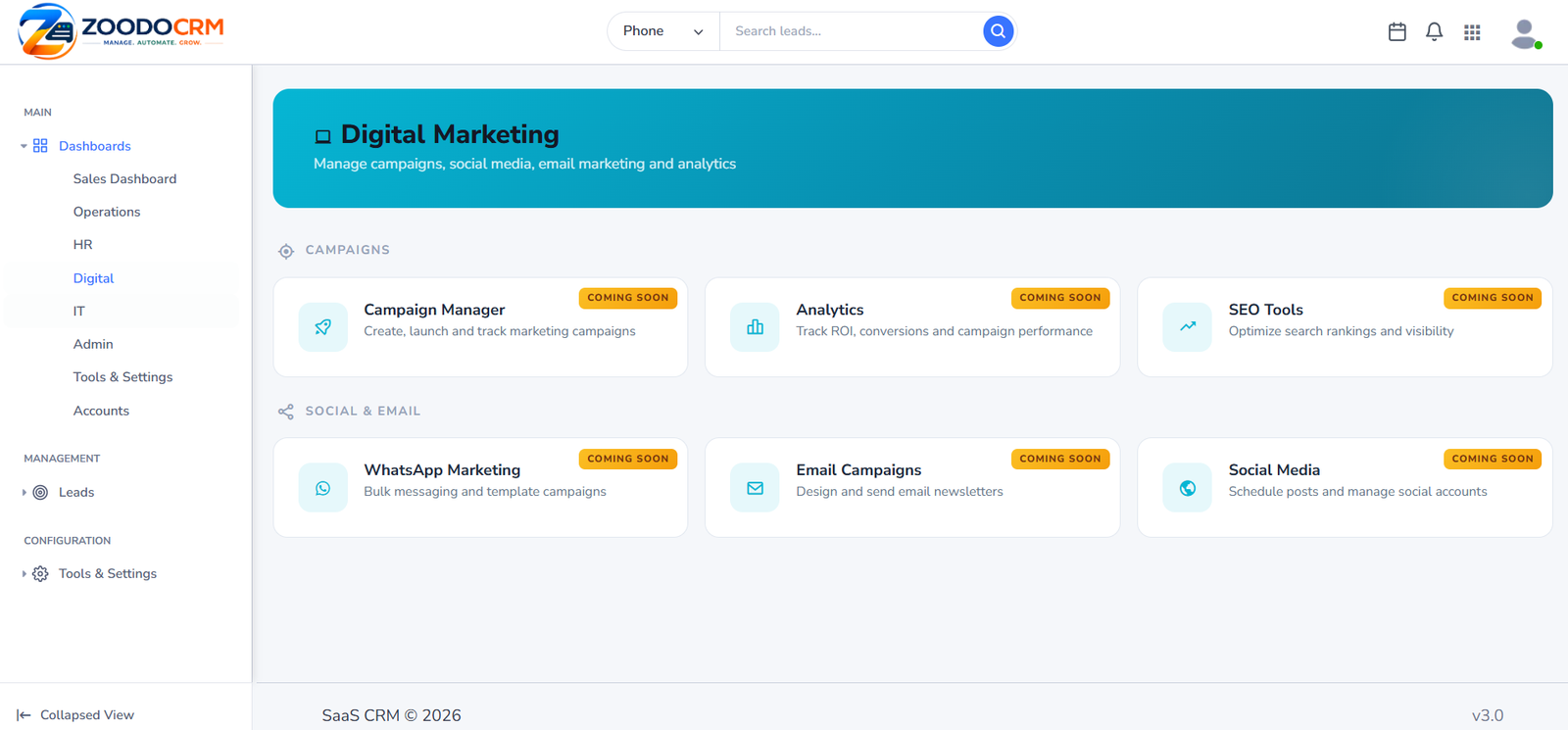Click 'Optimize search rankings and visibility' text
Viewport: 1568px width, 730px height.
tap(1342, 331)
